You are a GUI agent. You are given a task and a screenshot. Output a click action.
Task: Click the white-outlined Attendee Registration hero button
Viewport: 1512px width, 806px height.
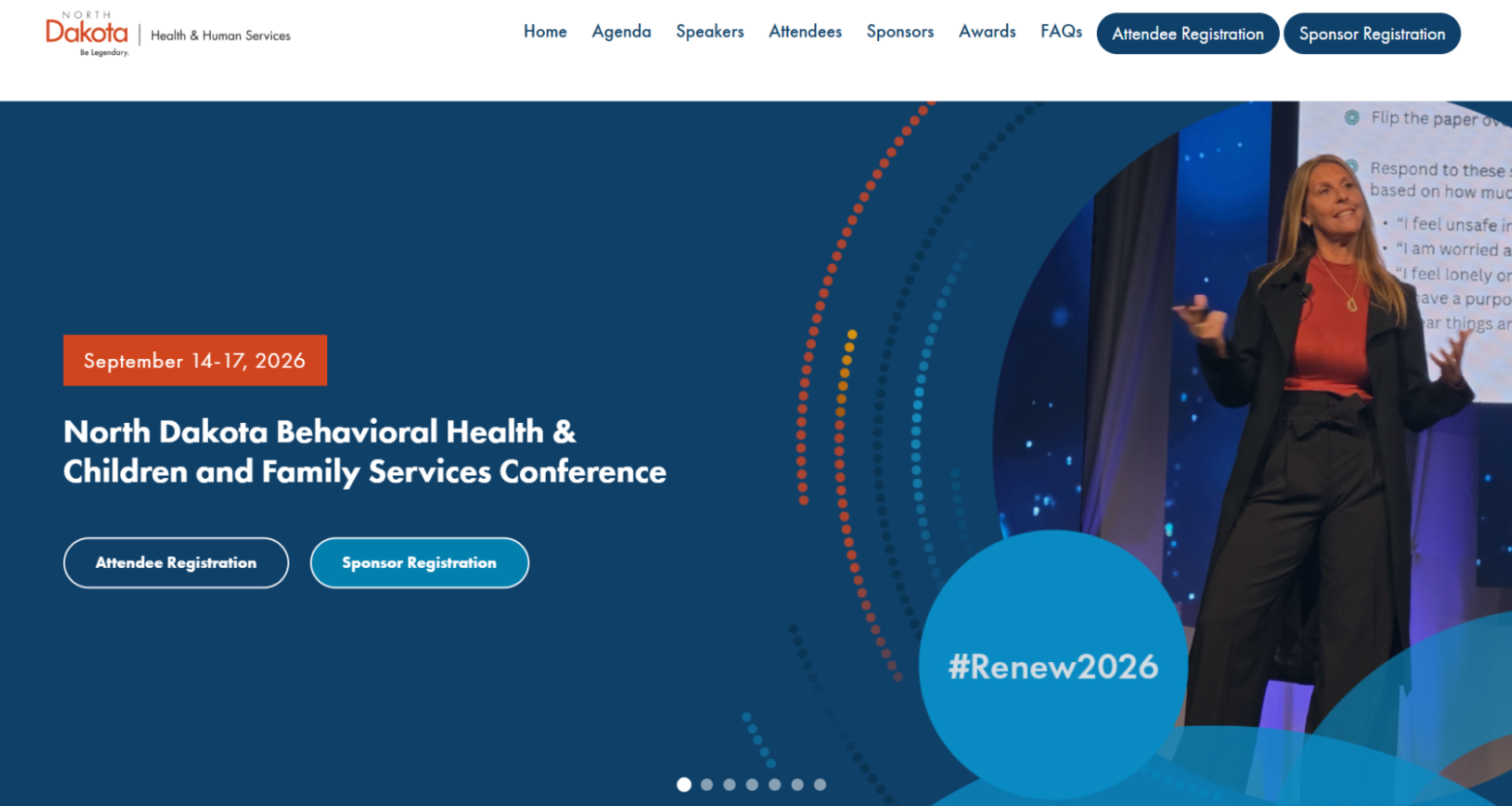176,563
